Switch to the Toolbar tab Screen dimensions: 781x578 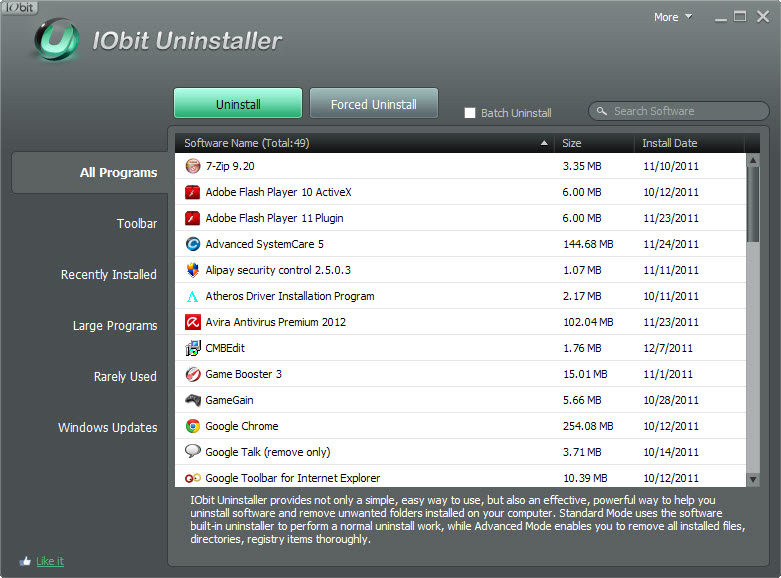pyautogui.click(x=136, y=224)
